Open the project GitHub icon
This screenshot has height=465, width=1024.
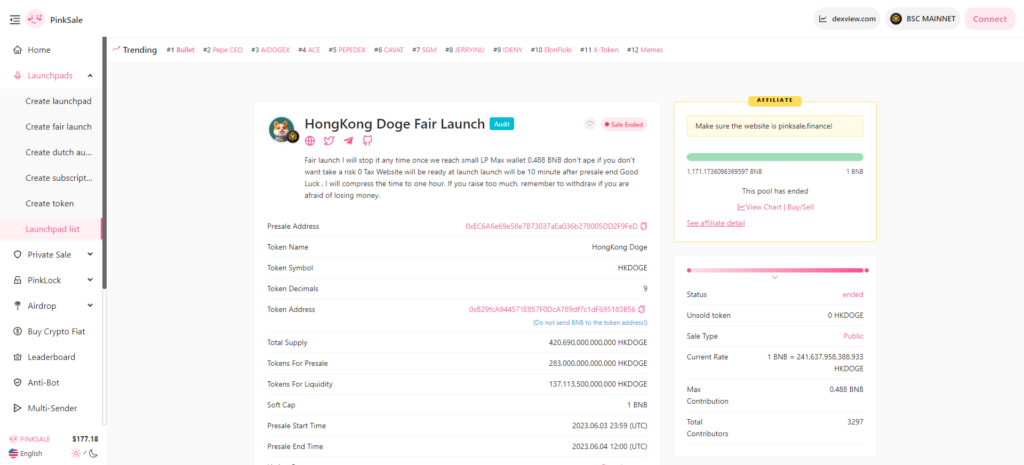coord(367,140)
